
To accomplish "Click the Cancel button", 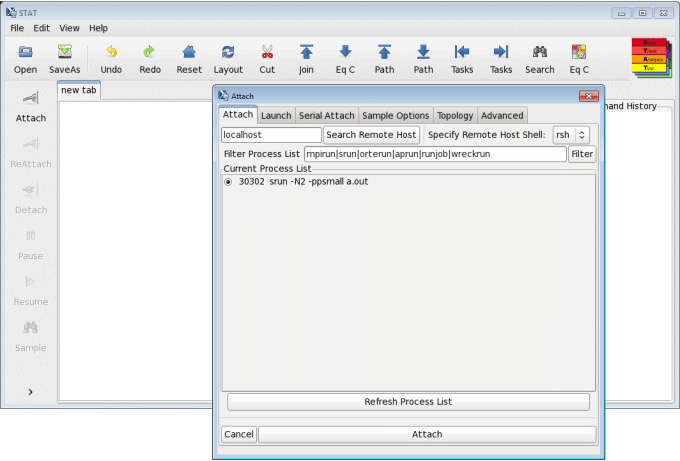I will 239,435.
